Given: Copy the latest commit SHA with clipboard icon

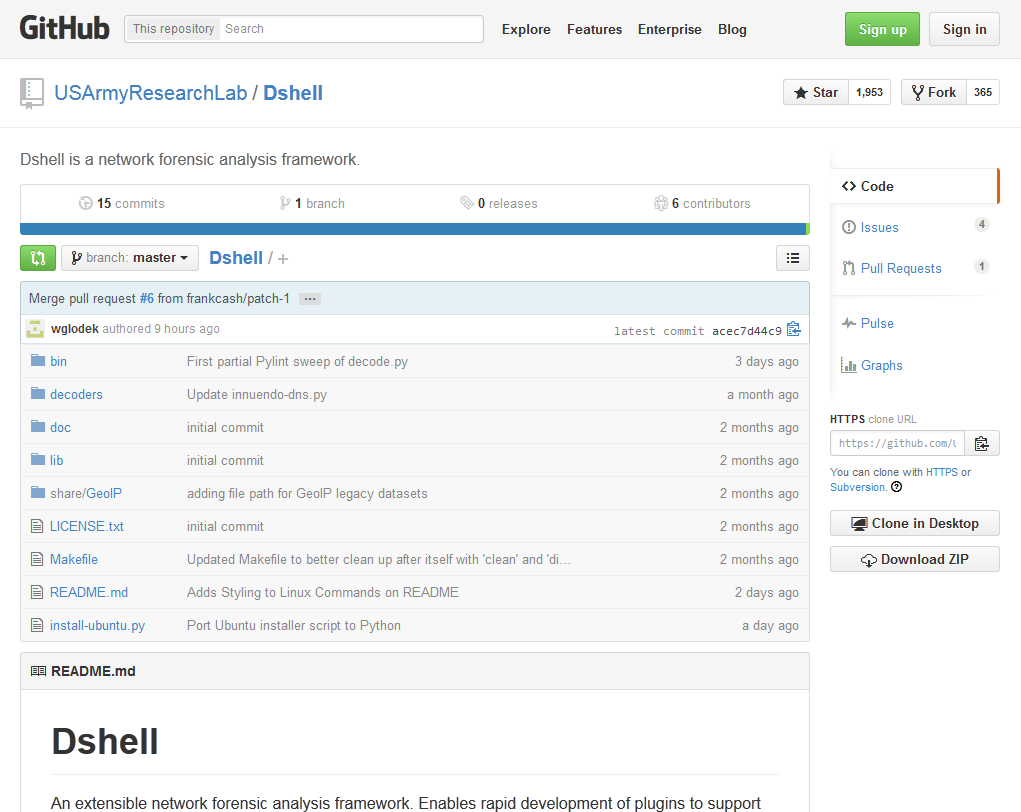Looking at the screenshot, I should [x=793, y=329].
